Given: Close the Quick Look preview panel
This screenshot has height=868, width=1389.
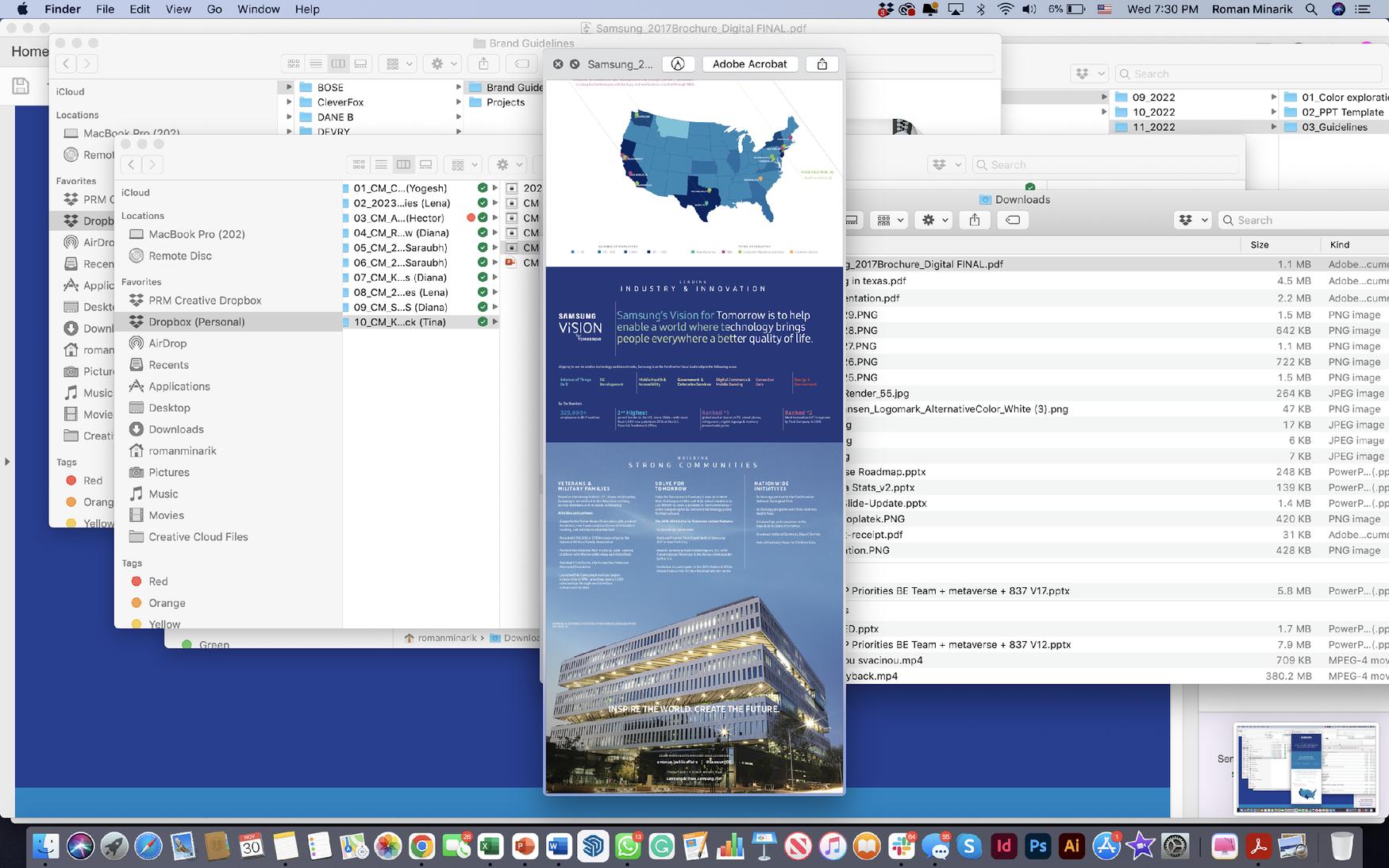Looking at the screenshot, I should click(x=558, y=64).
